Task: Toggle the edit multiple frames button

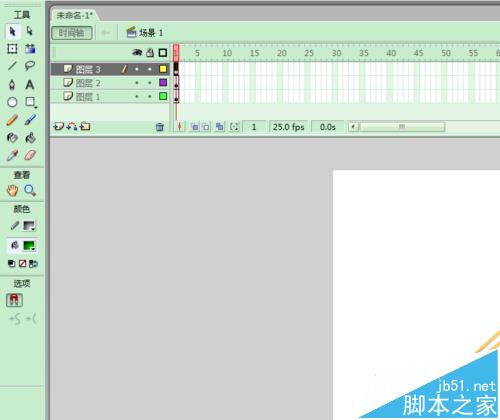Action: pos(220,127)
